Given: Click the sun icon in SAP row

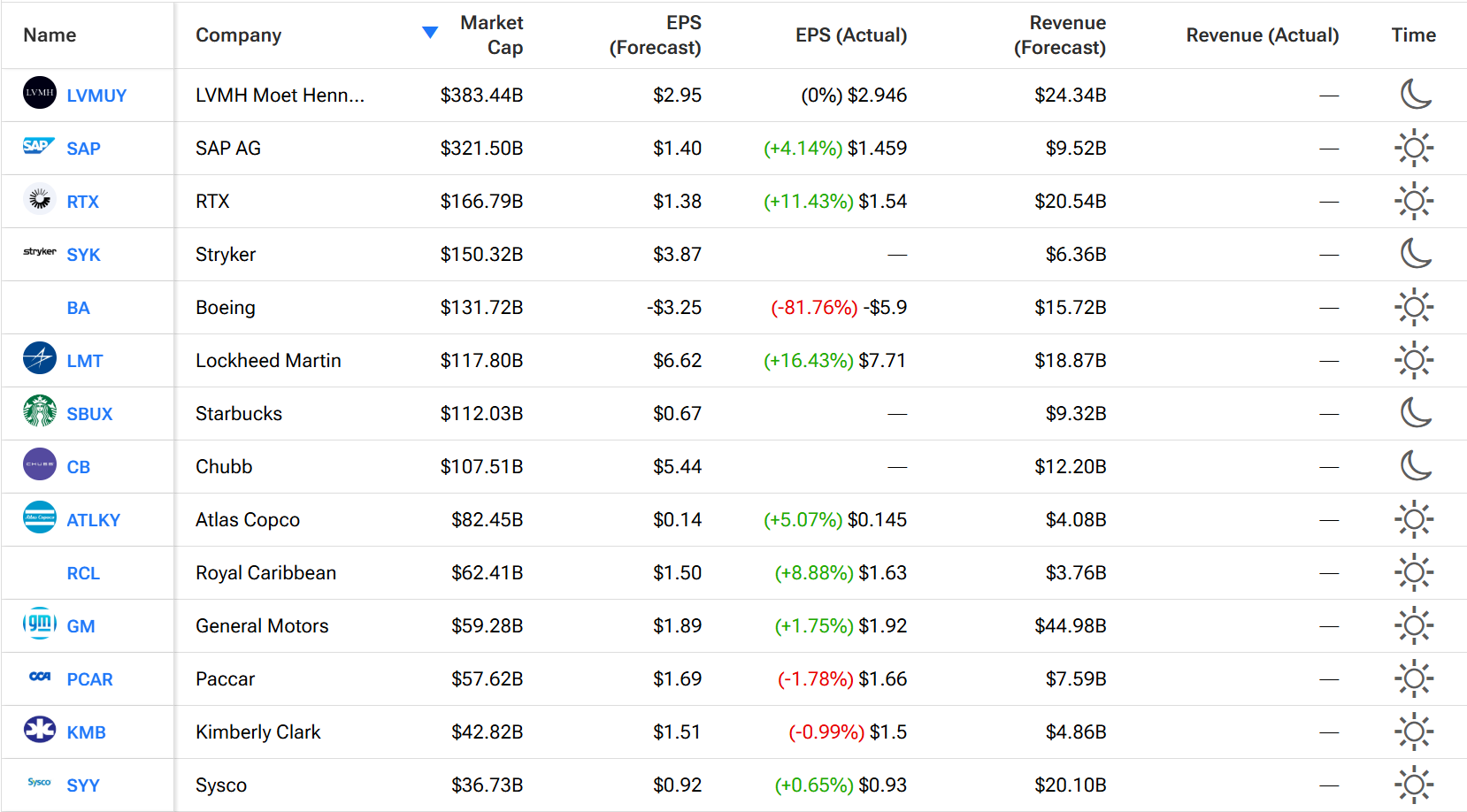Looking at the screenshot, I should 1414,148.
